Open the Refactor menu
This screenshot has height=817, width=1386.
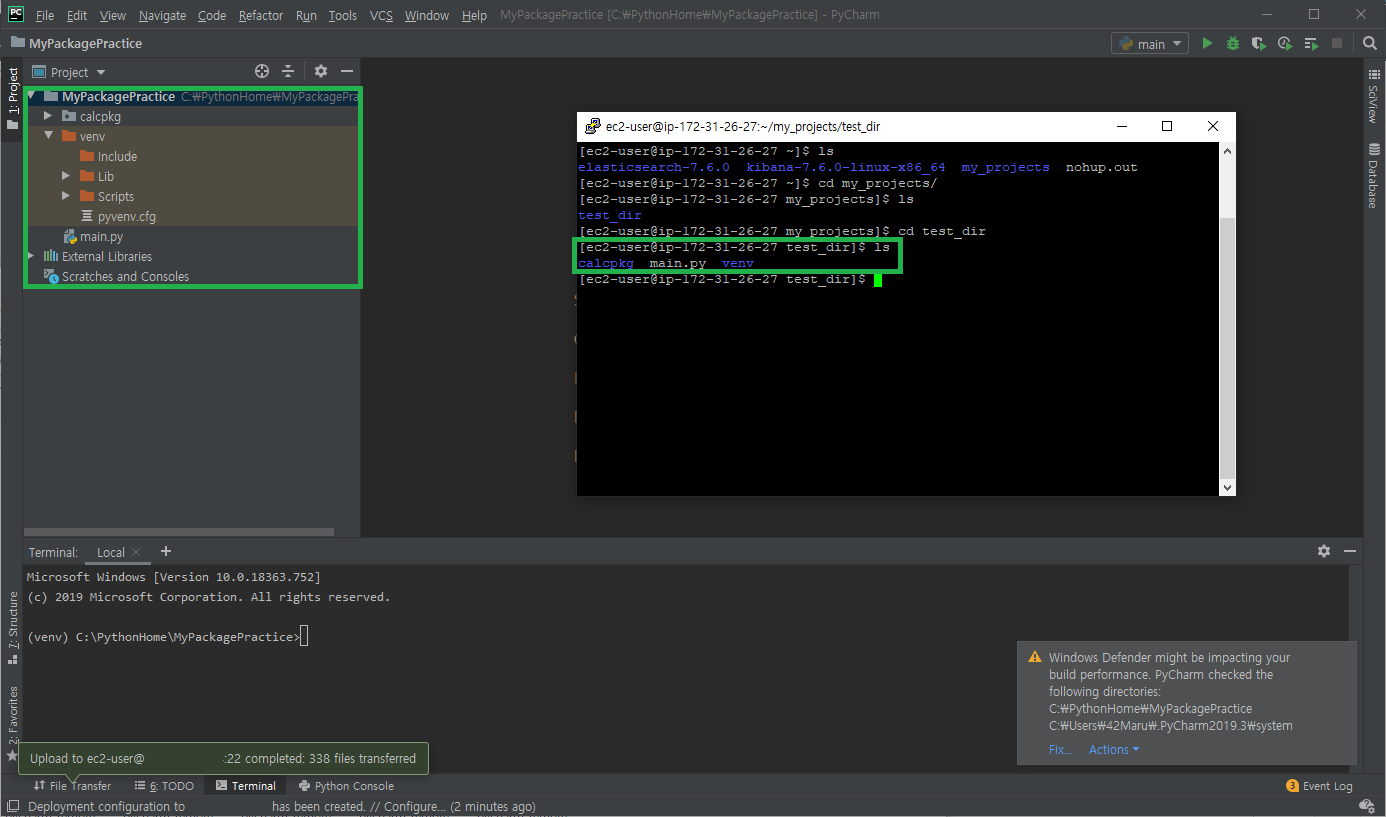coord(261,15)
